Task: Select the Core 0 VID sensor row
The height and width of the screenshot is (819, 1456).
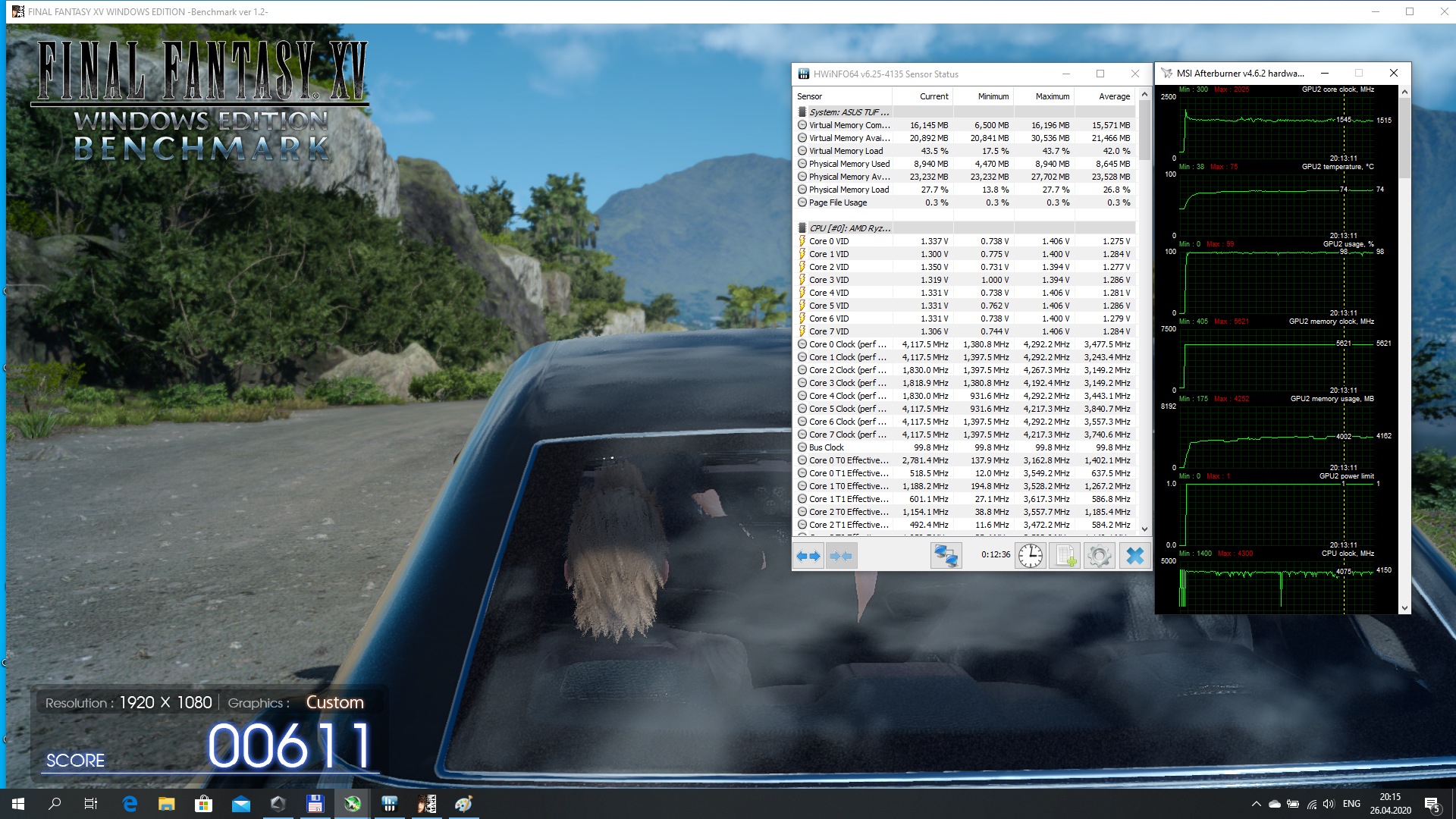Action: click(828, 241)
